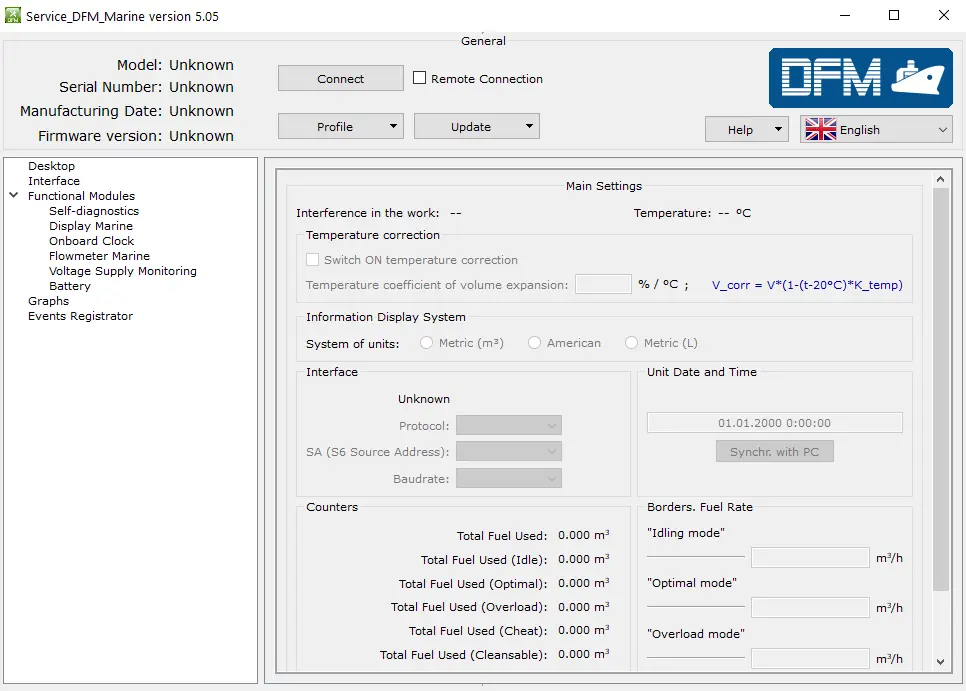This screenshot has width=966, height=691.
Task: Expand the Help dropdown button
Action: tap(746, 130)
